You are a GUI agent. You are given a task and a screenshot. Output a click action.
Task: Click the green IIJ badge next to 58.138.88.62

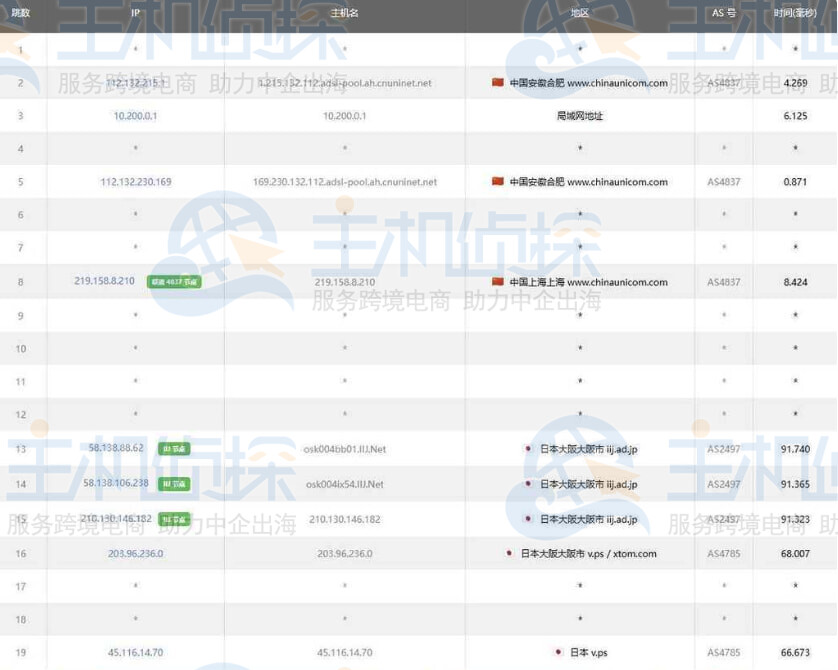174,449
